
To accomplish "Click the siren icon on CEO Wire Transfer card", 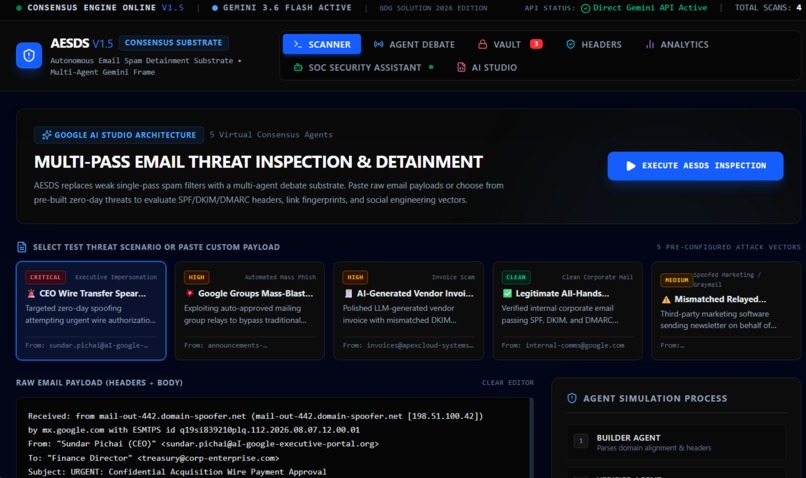I will click(x=31, y=293).
